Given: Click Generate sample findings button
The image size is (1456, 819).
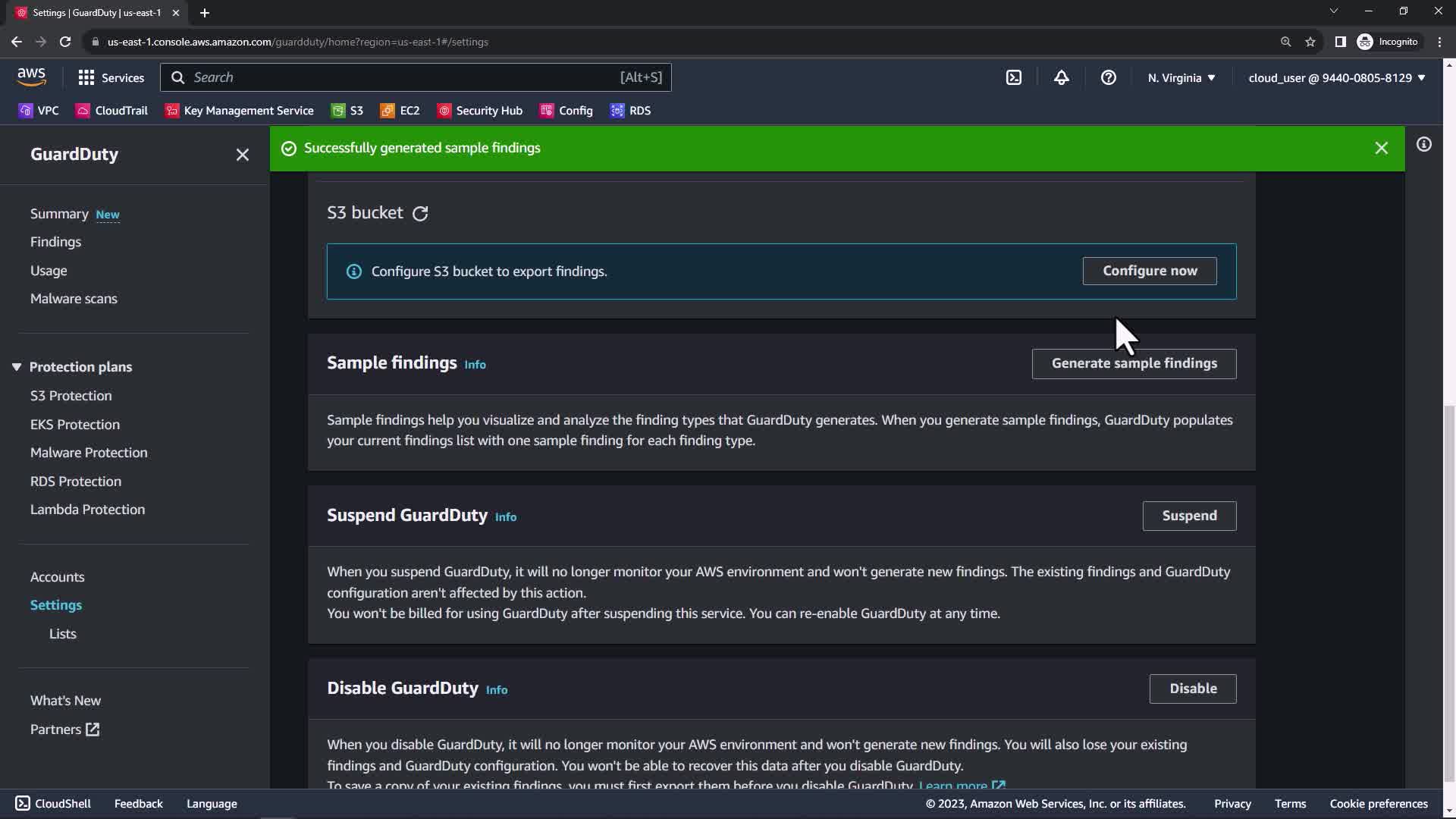Looking at the screenshot, I should 1133,363.
